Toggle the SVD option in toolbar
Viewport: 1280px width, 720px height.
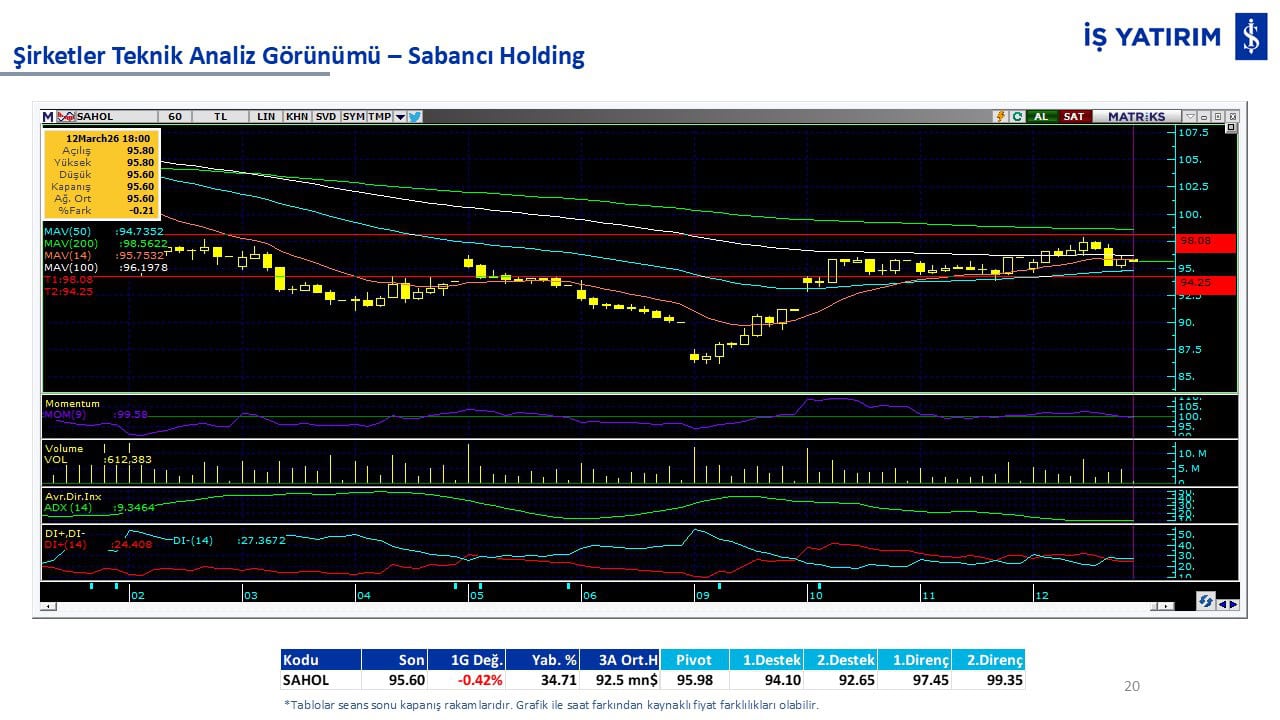(x=326, y=116)
